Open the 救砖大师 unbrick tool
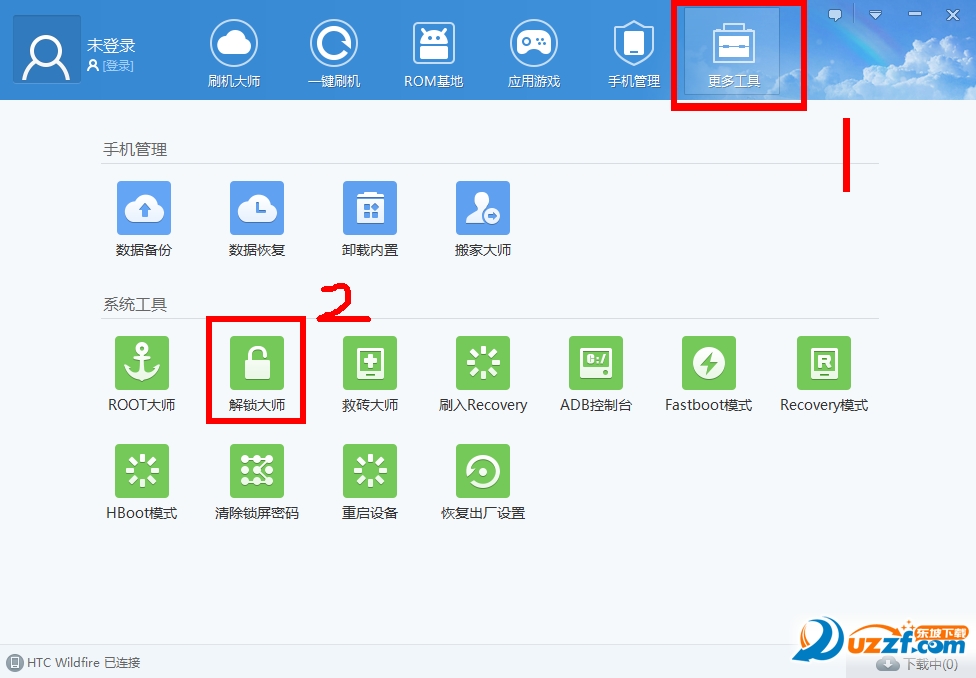Viewport: 976px width, 678px height. pos(369,363)
